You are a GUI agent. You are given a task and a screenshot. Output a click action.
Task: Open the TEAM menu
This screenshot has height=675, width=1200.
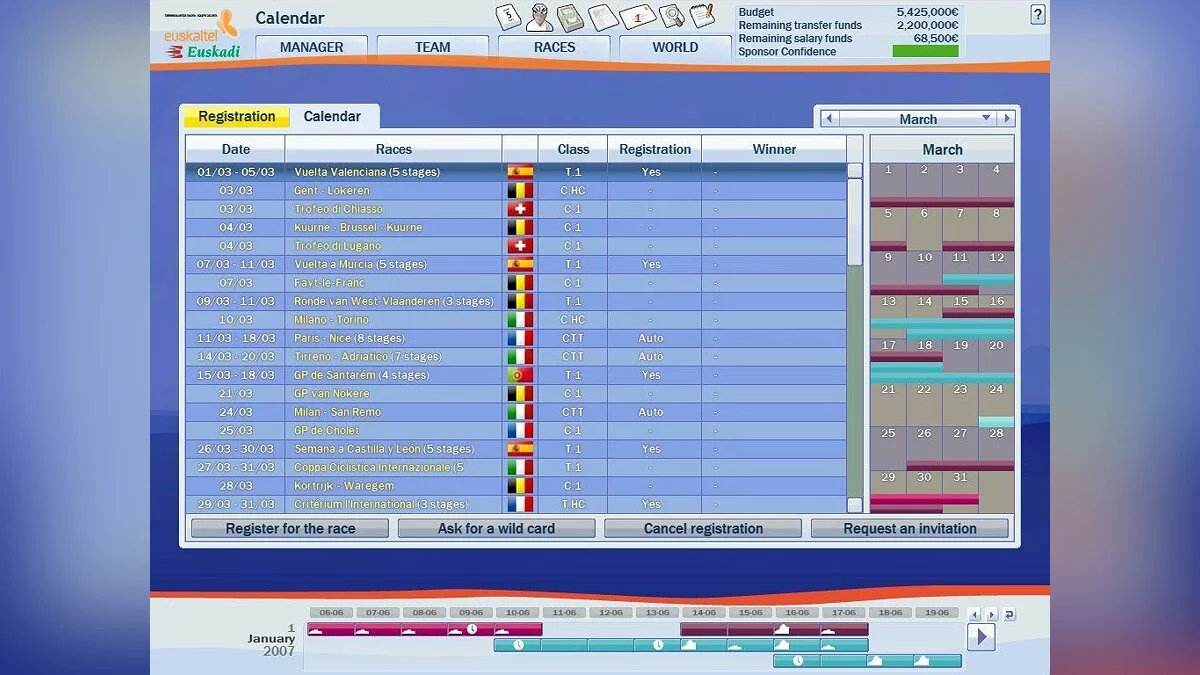click(x=432, y=47)
